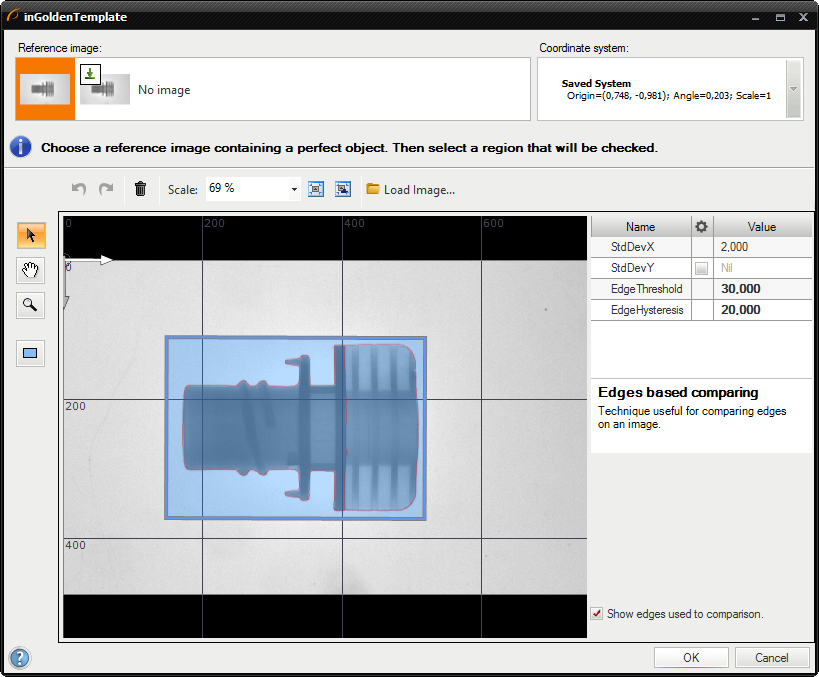
Task: Click the undo arrow in the toolbar
Action: tap(79, 189)
